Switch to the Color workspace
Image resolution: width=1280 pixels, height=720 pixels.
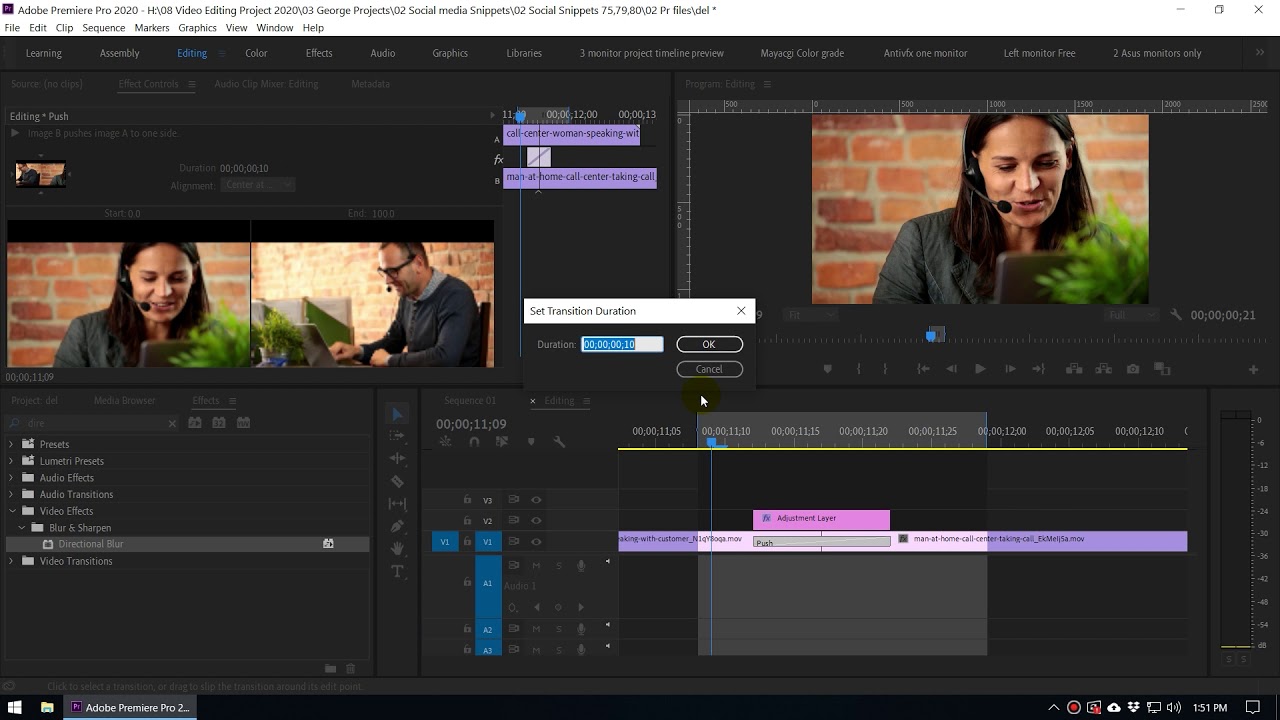click(x=256, y=53)
